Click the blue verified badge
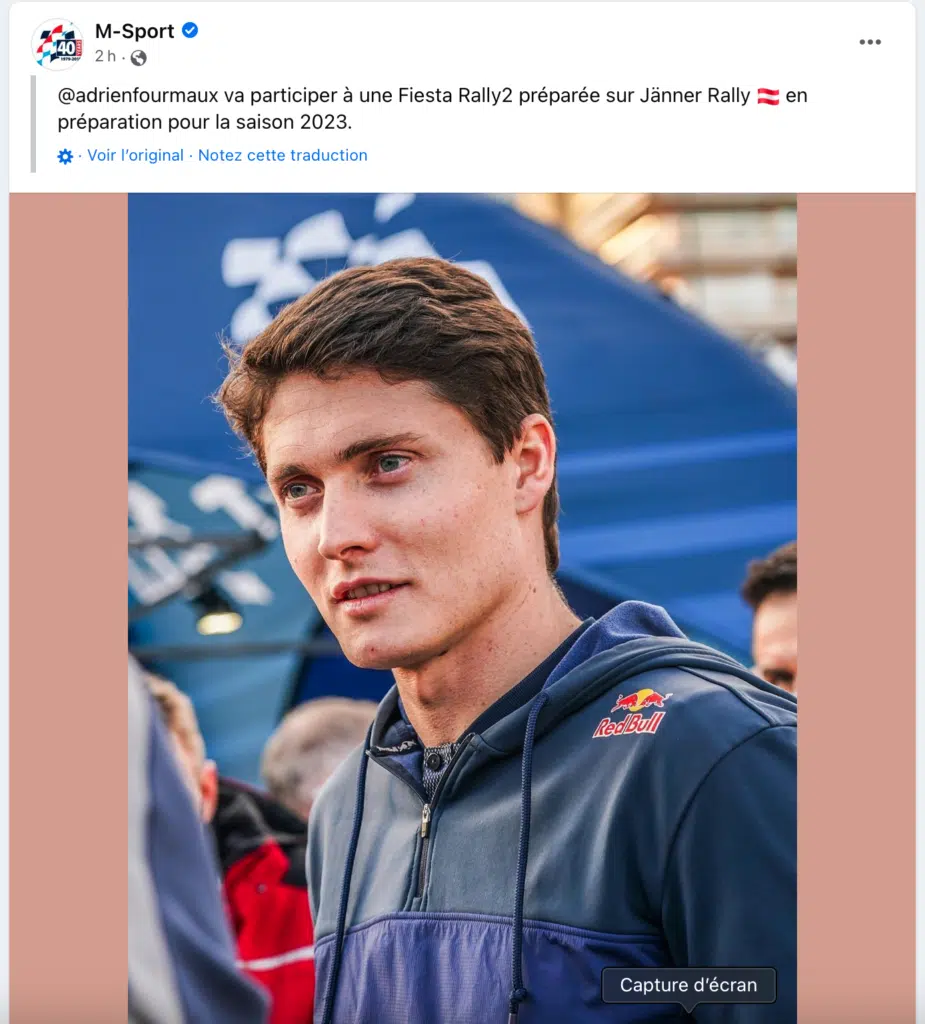This screenshot has height=1024, width=925. click(190, 30)
